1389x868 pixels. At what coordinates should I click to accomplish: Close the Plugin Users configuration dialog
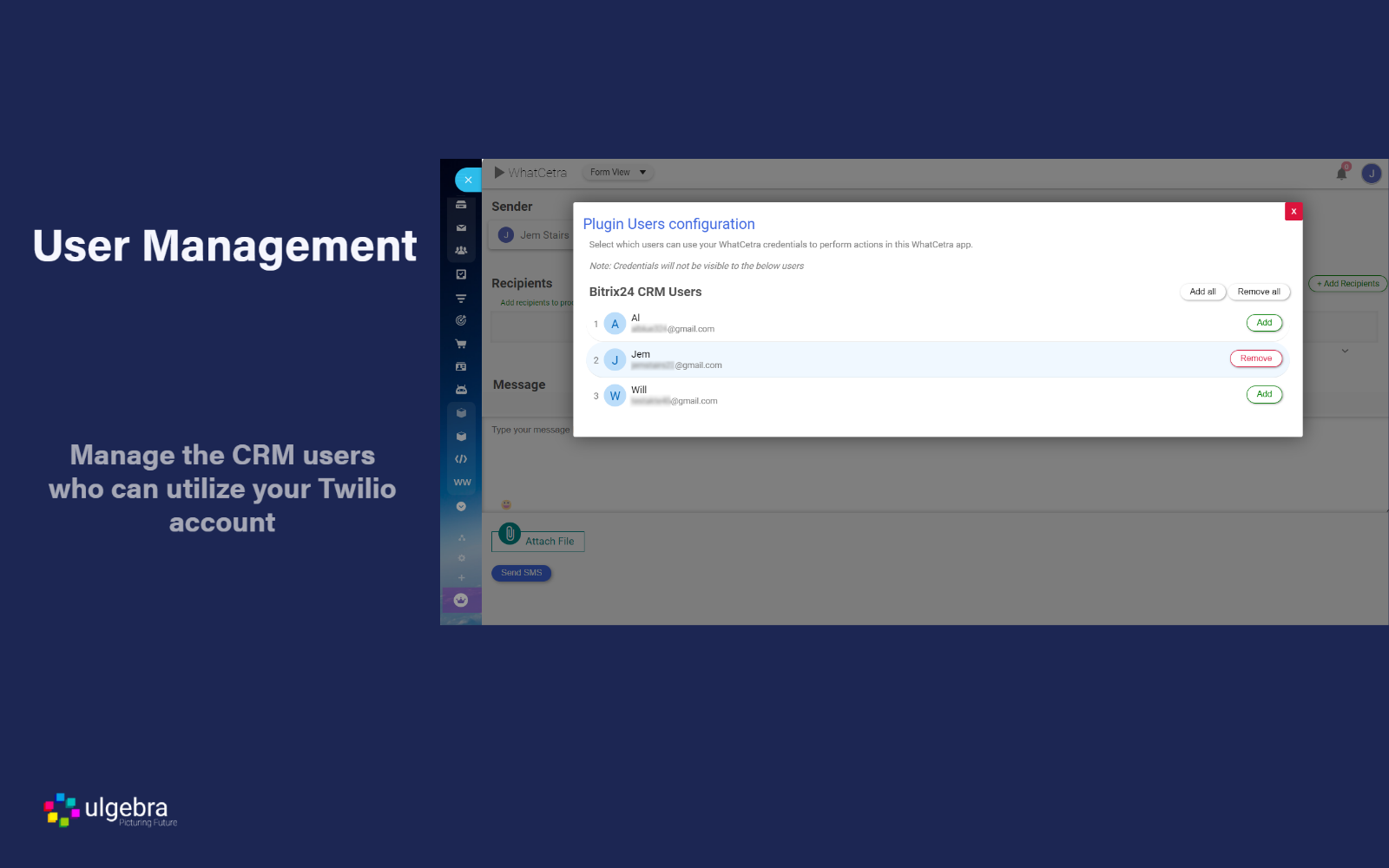pos(1294,211)
